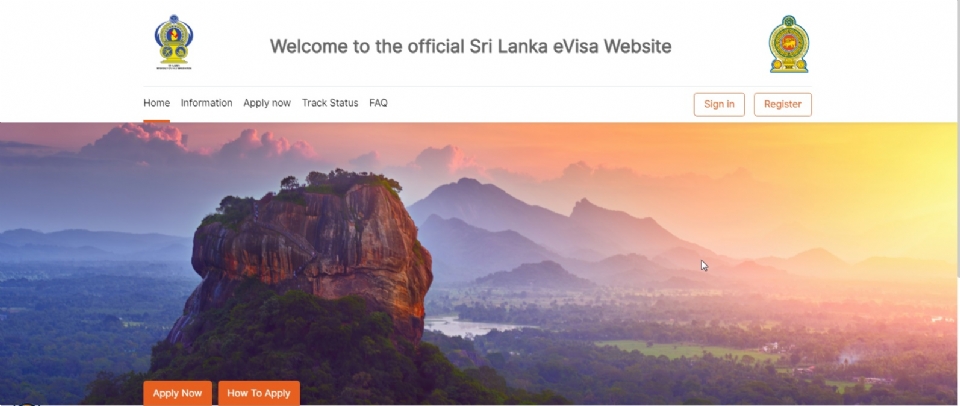Open the FAQ navigation link

[378, 103]
